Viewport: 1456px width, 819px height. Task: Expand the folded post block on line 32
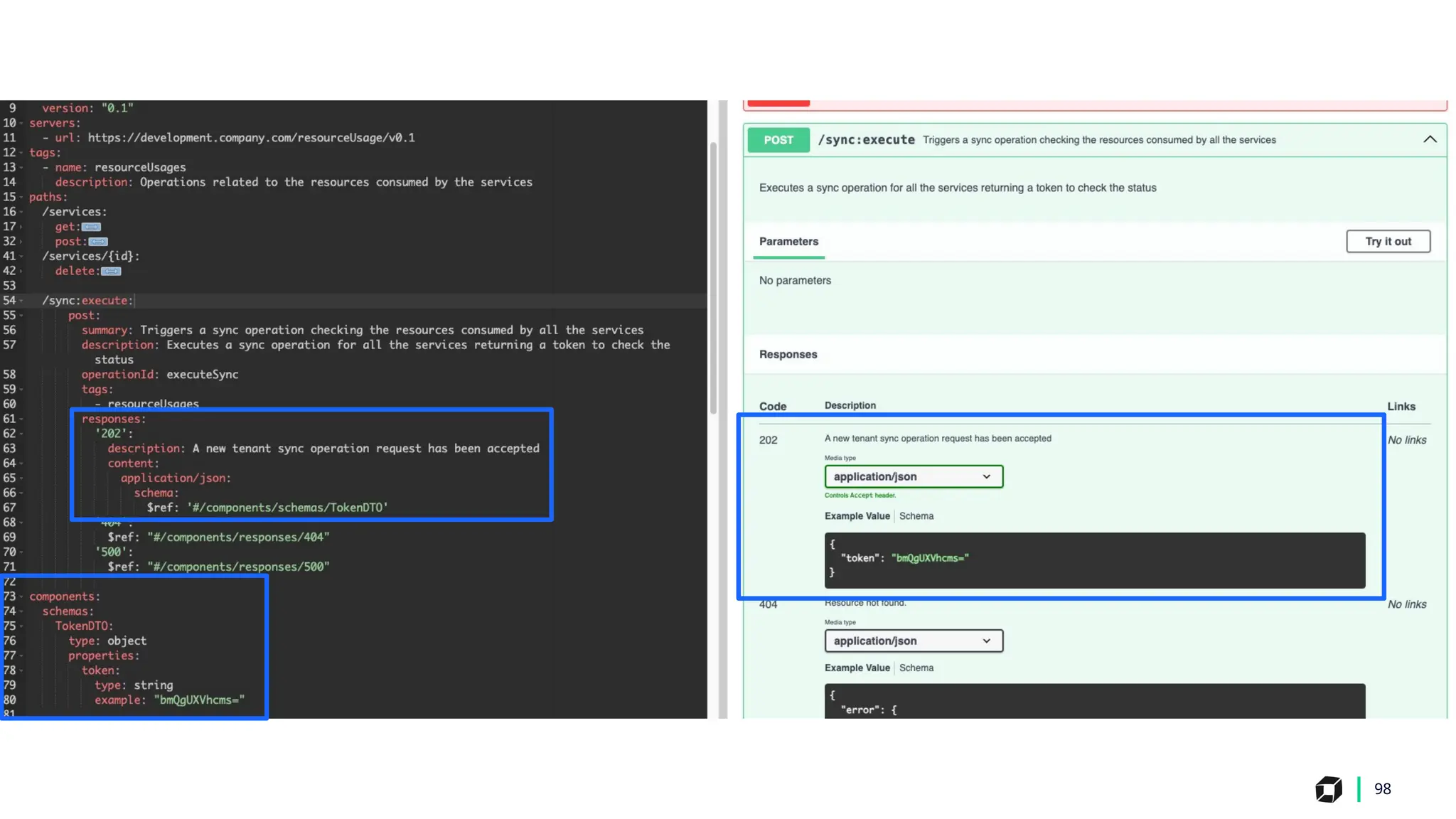point(98,242)
